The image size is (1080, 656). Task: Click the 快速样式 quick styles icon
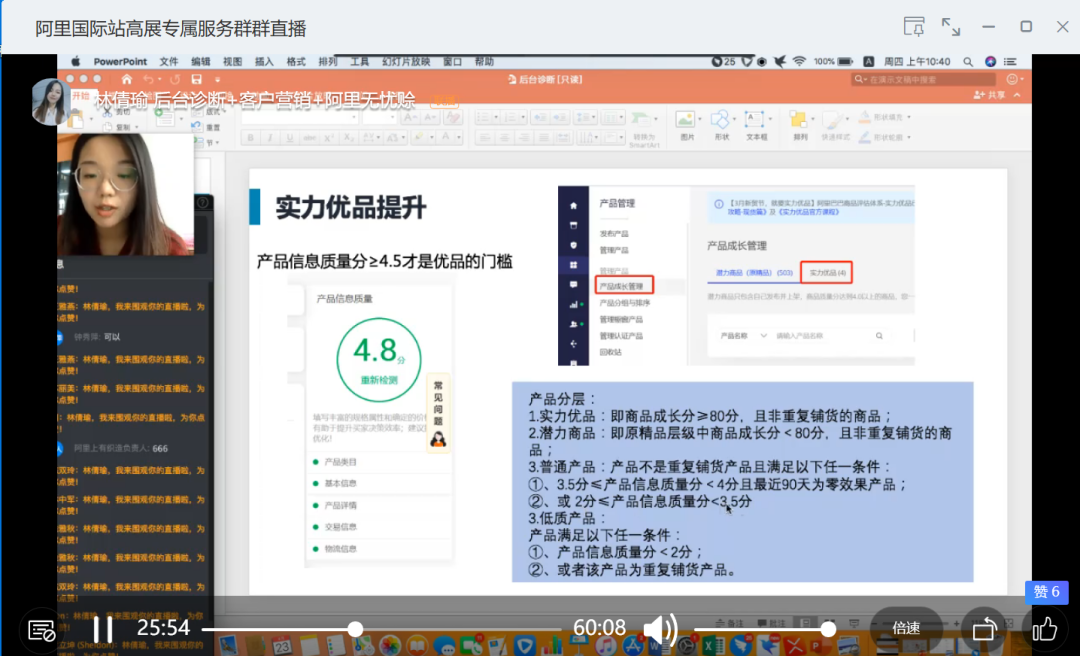click(834, 120)
